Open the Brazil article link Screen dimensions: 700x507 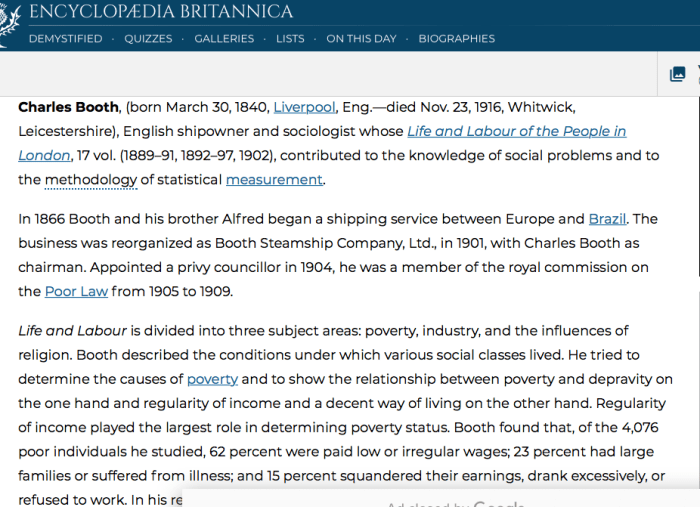[x=607, y=219]
